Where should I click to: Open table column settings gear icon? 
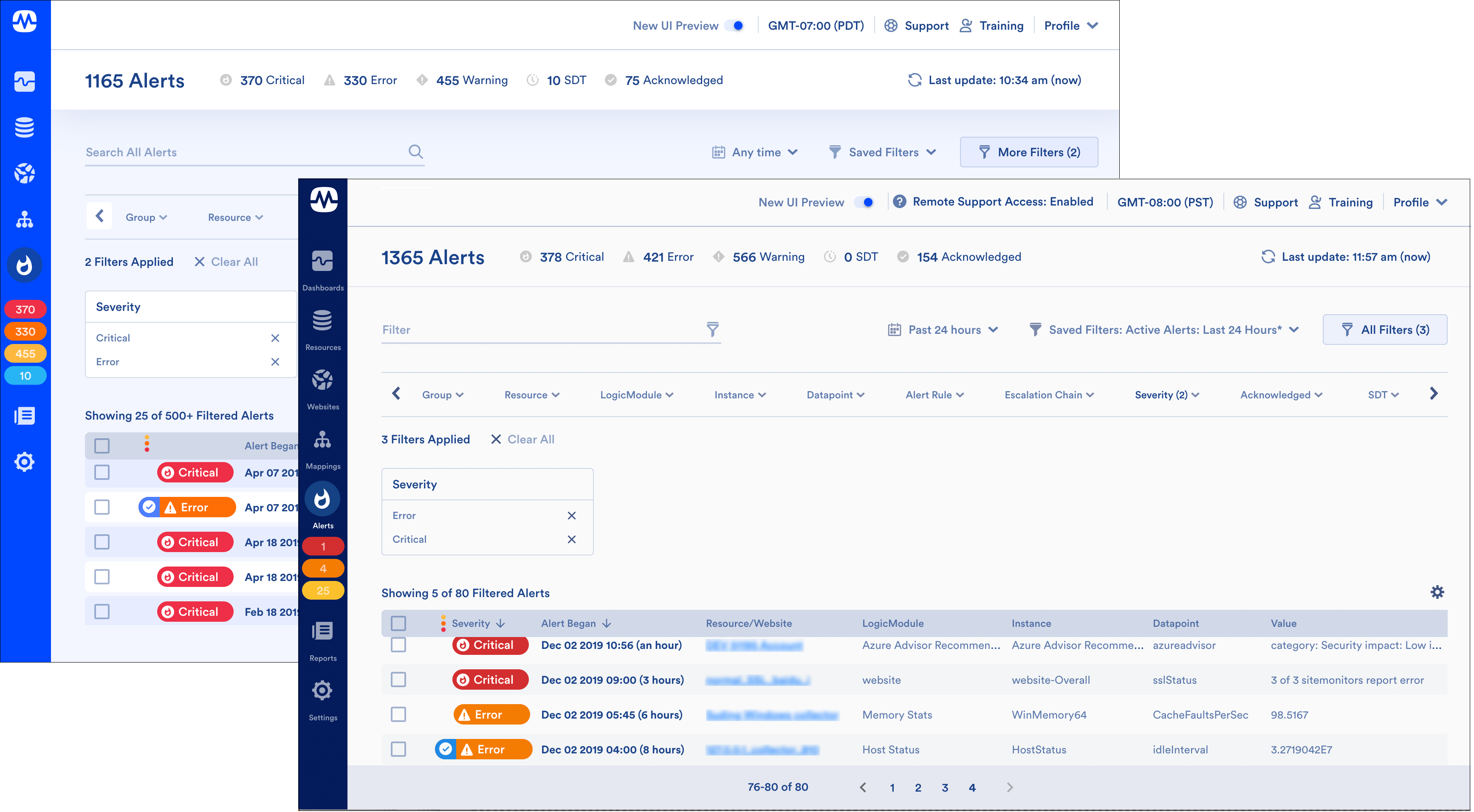1437,592
